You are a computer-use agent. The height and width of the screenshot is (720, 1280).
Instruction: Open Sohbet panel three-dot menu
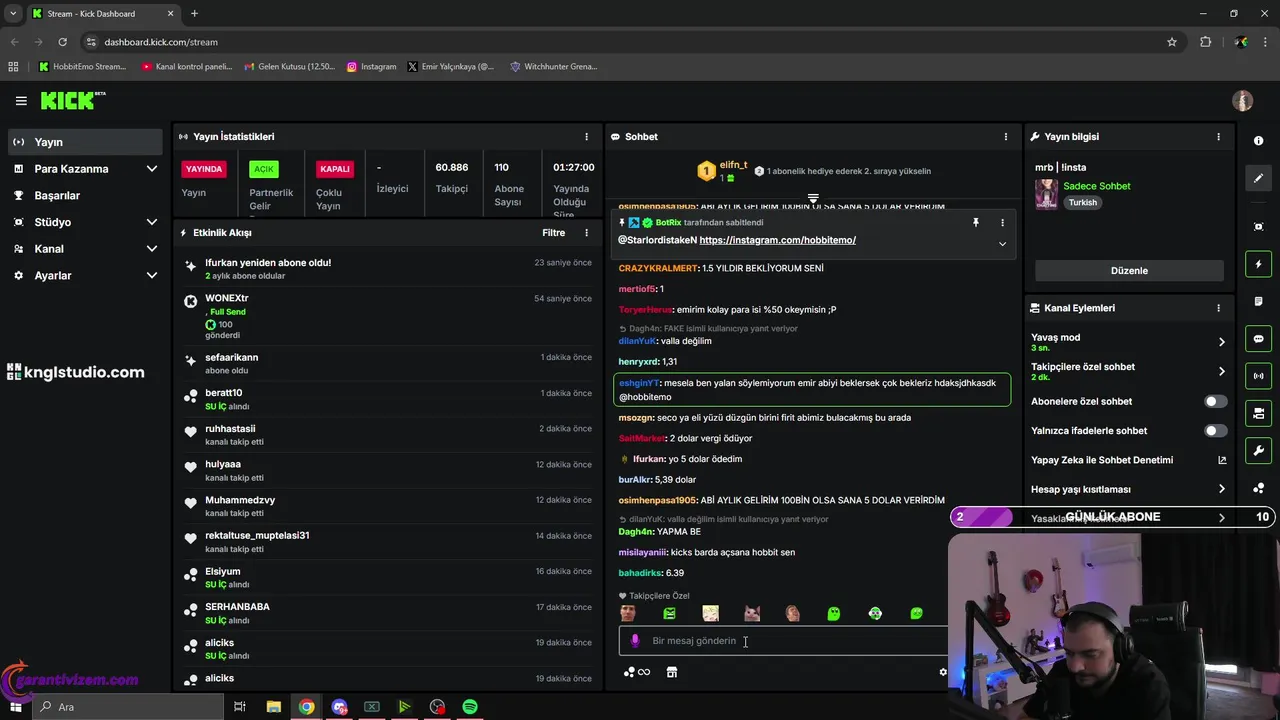1006,137
